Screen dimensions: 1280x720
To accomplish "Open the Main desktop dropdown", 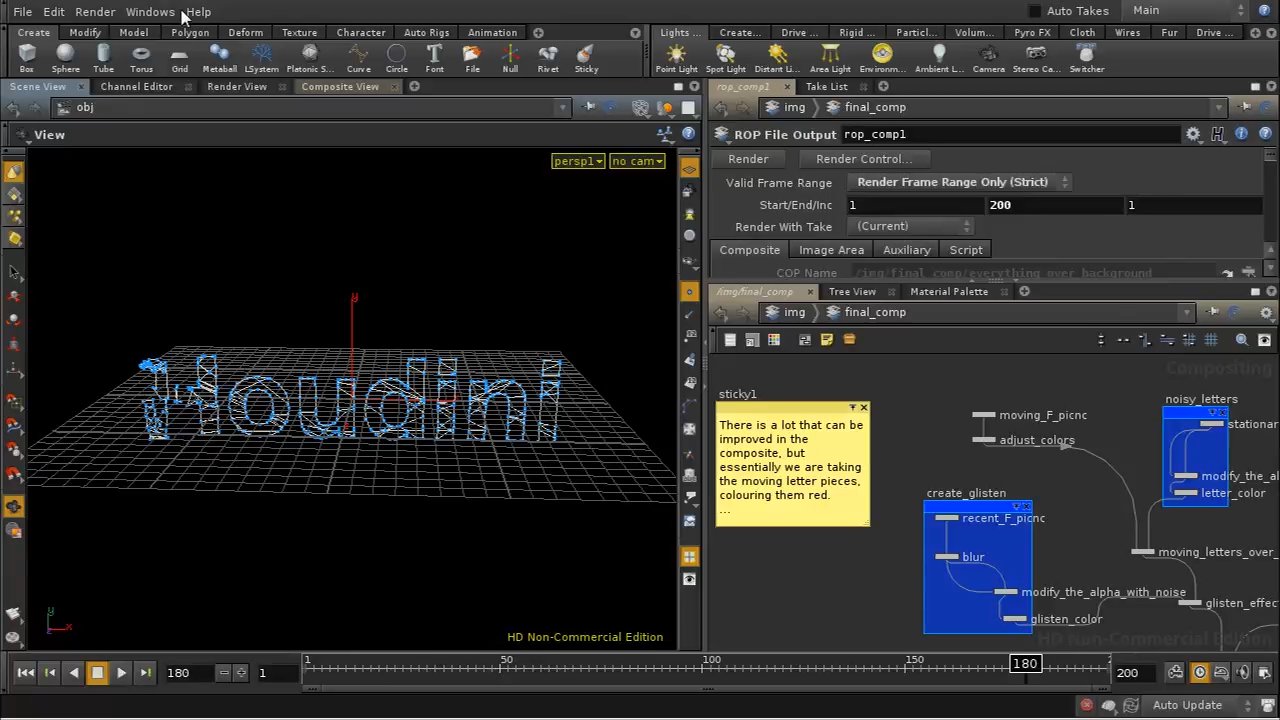I will (1185, 10).
